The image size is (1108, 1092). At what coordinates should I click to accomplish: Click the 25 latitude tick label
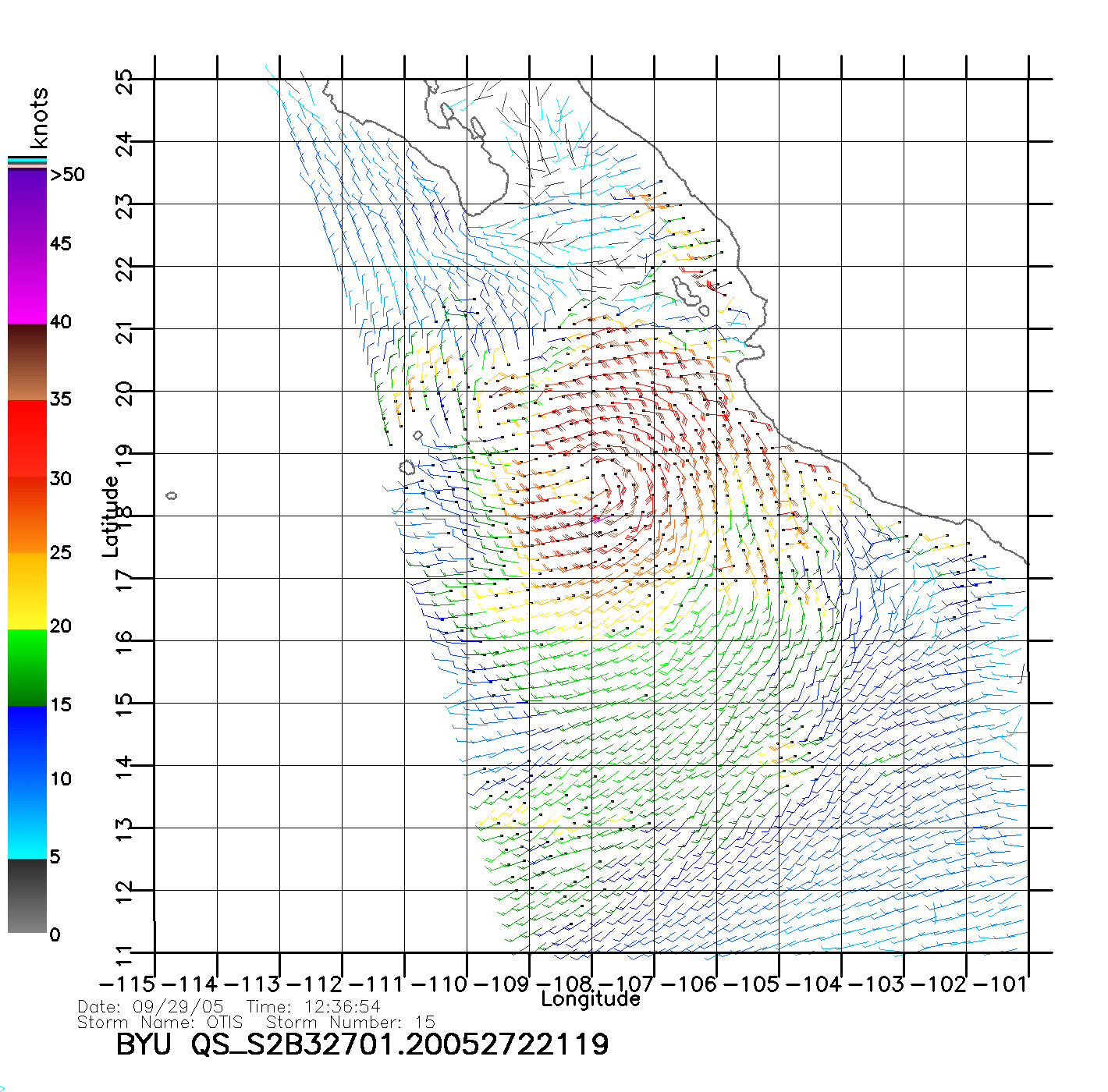pos(125,81)
